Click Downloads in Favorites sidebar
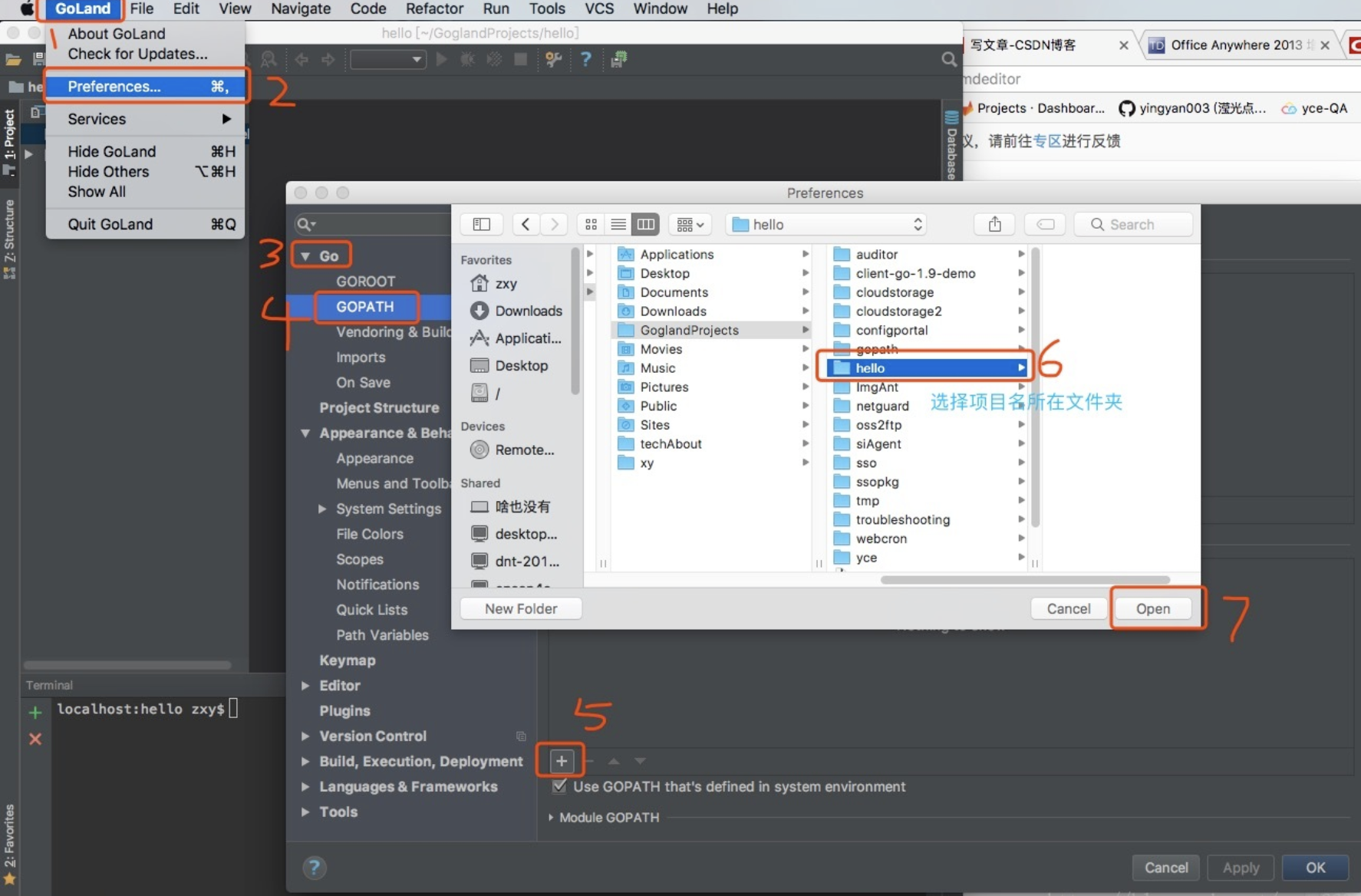The height and width of the screenshot is (896, 1361). pos(516,311)
